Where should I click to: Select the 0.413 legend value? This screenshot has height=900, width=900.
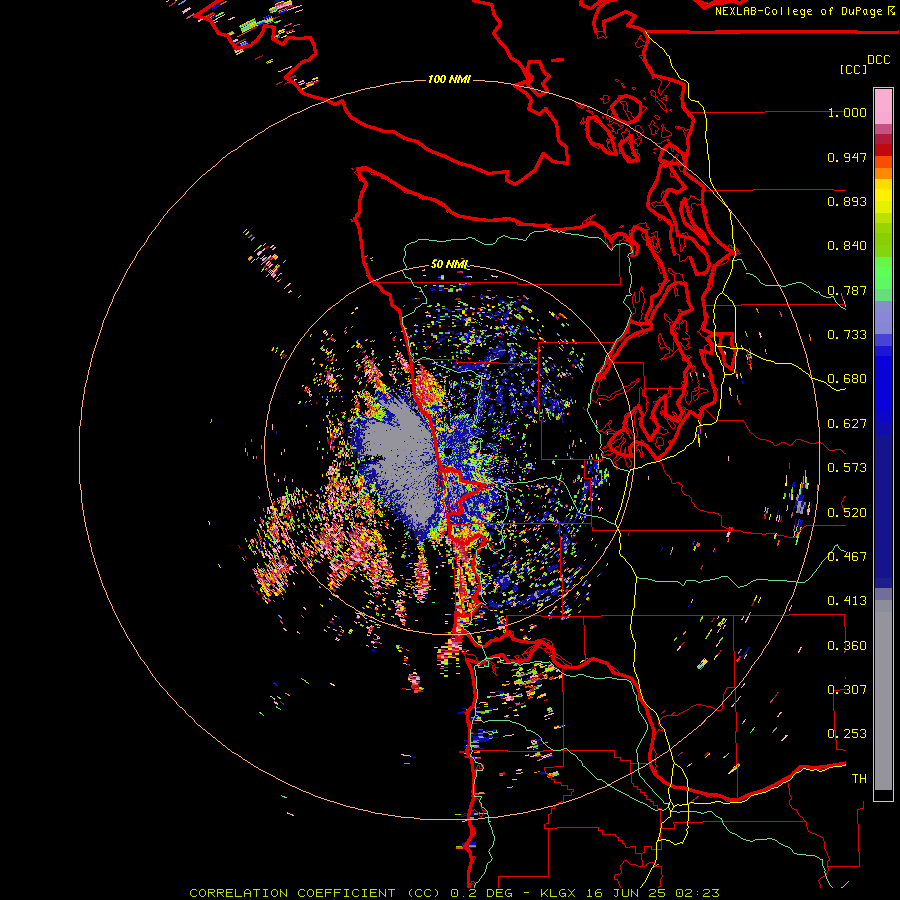847,601
